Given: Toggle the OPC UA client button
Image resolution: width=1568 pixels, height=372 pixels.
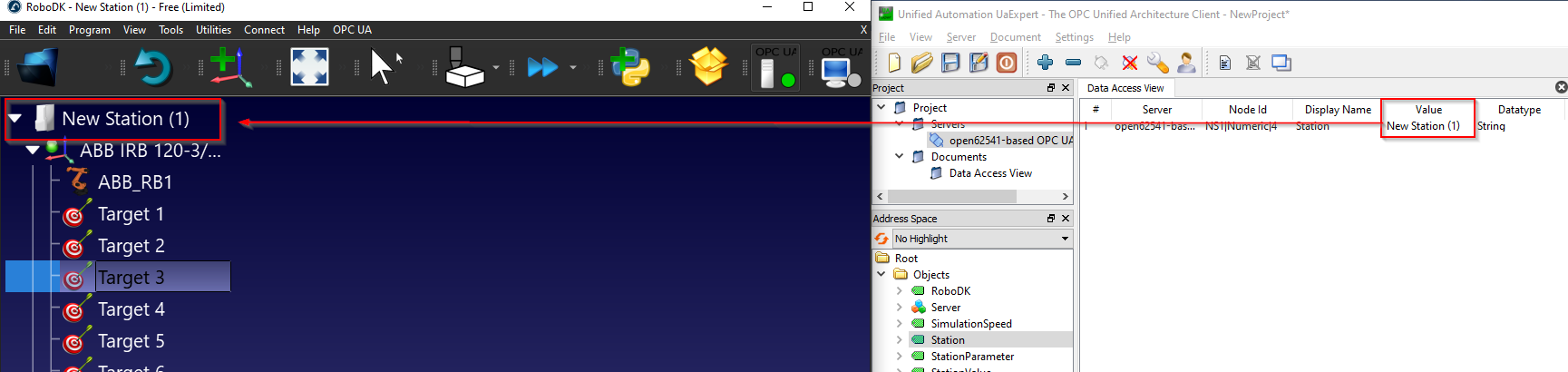Looking at the screenshot, I should coord(841,68).
